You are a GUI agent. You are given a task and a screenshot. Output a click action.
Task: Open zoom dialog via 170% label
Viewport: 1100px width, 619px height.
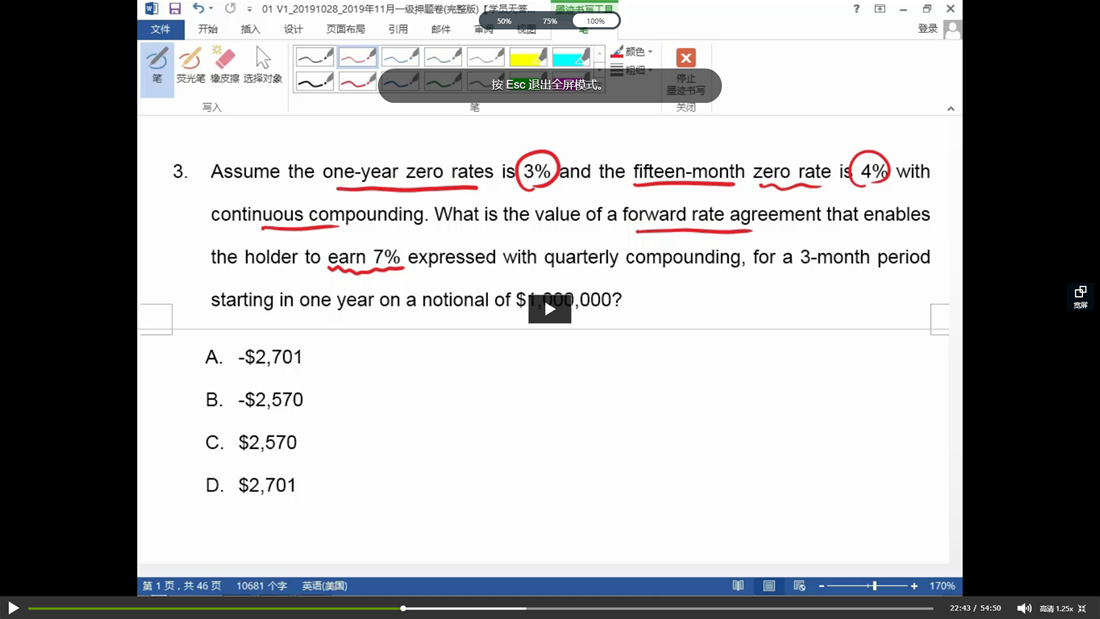point(941,586)
